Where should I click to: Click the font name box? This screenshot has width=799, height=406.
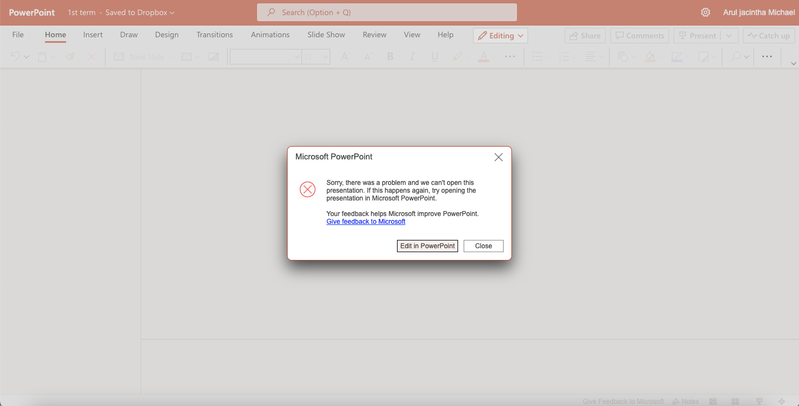(x=265, y=57)
